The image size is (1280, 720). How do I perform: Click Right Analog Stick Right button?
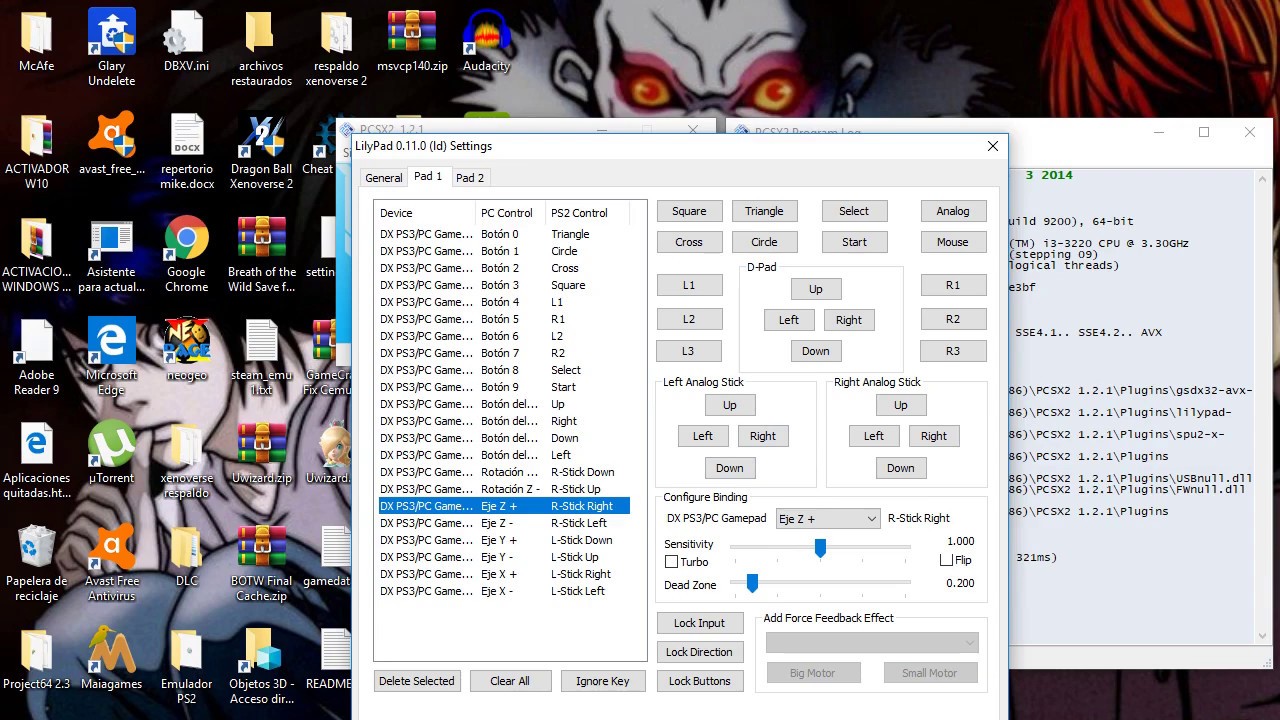tap(934, 436)
